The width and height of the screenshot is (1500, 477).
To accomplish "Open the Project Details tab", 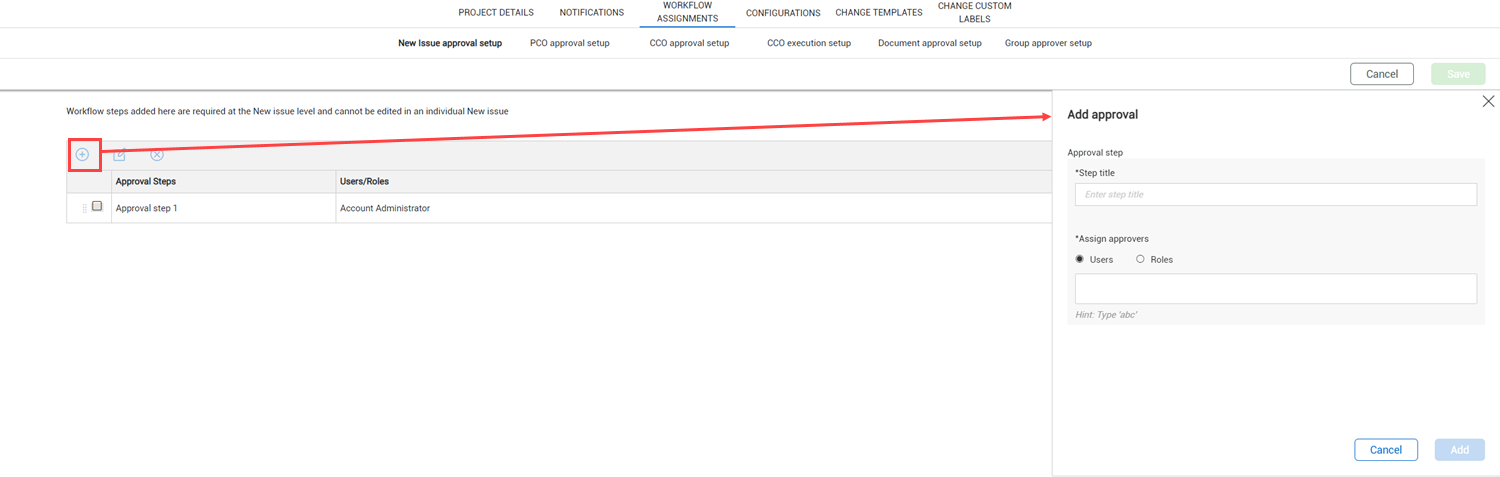I will tap(496, 13).
